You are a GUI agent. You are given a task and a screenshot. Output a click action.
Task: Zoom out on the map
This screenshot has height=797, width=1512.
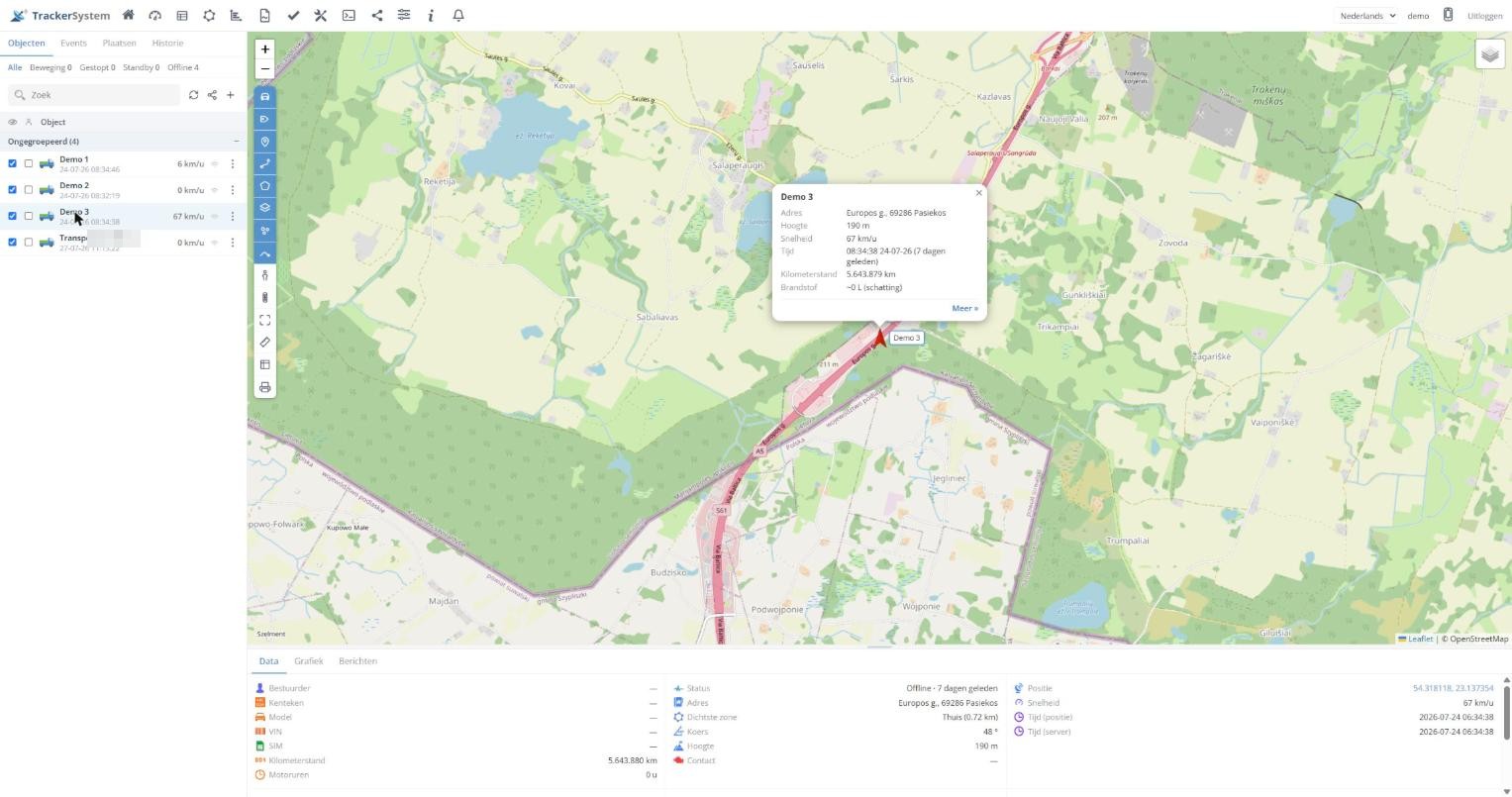[264, 68]
